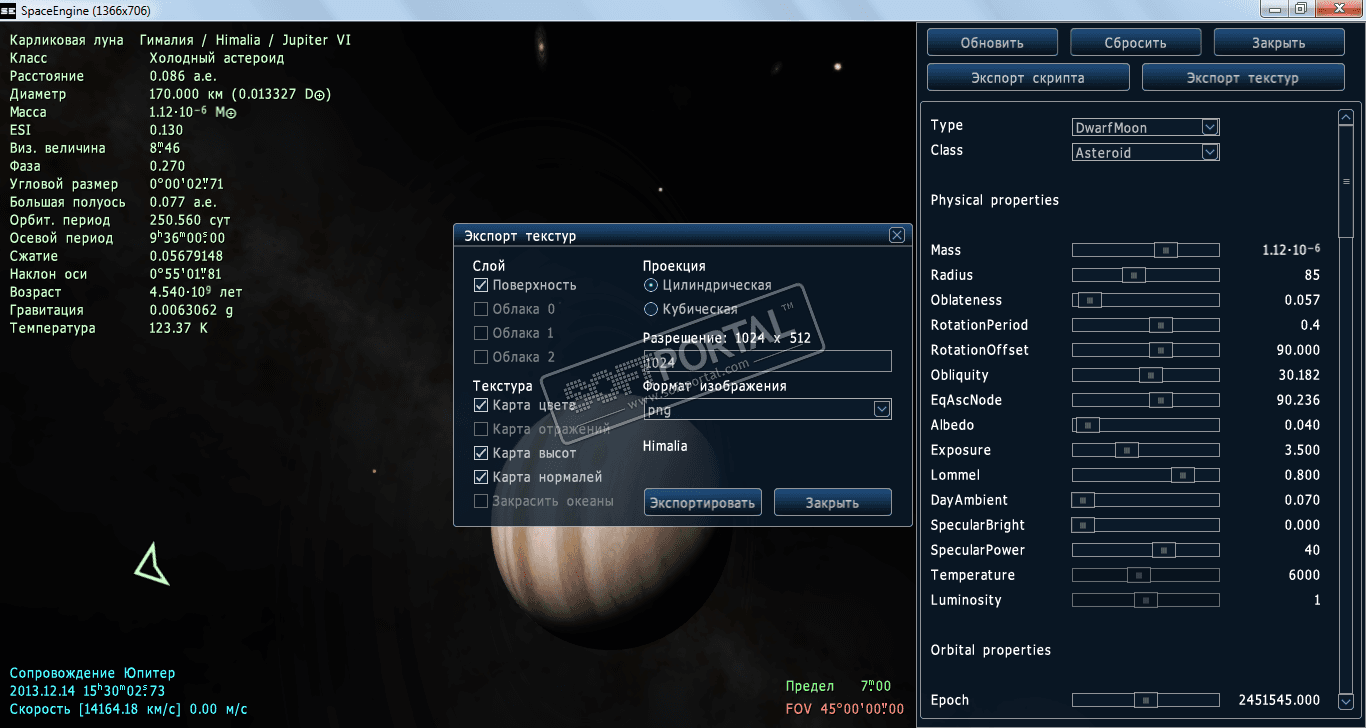
Task: Toggle the Карта отражений checkbox
Action: point(481,429)
